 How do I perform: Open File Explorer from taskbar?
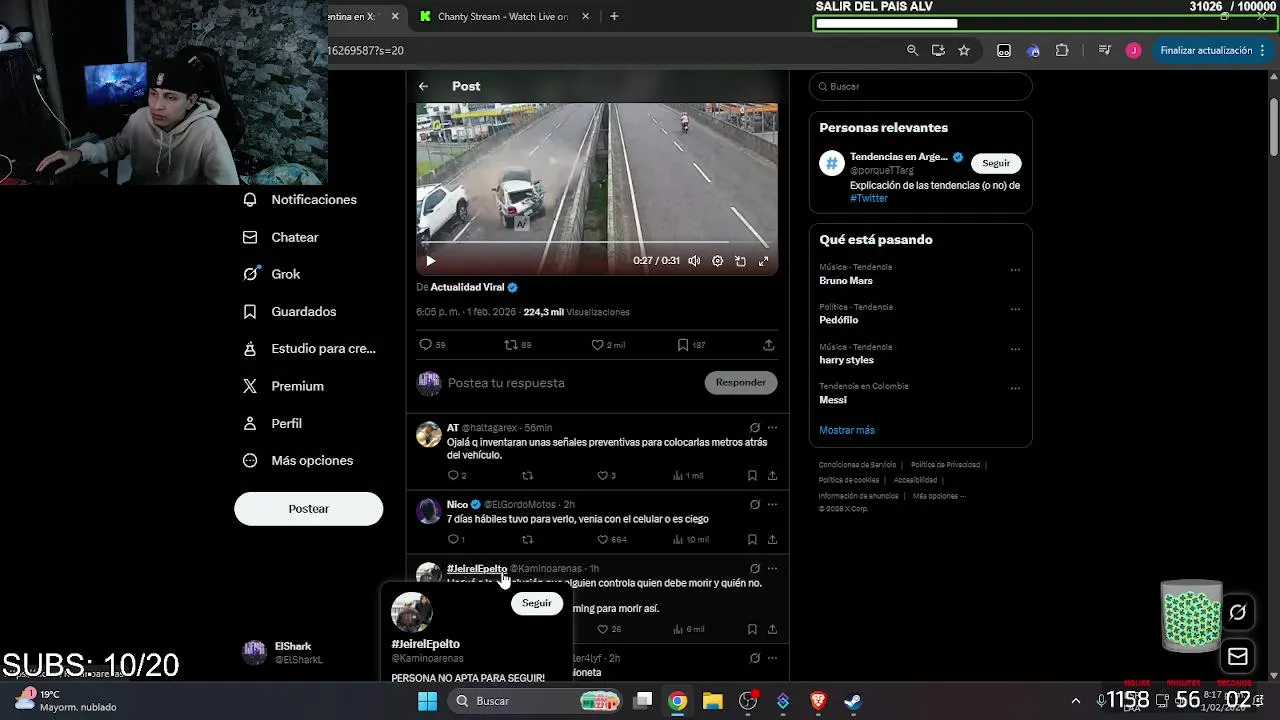coord(712,701)
